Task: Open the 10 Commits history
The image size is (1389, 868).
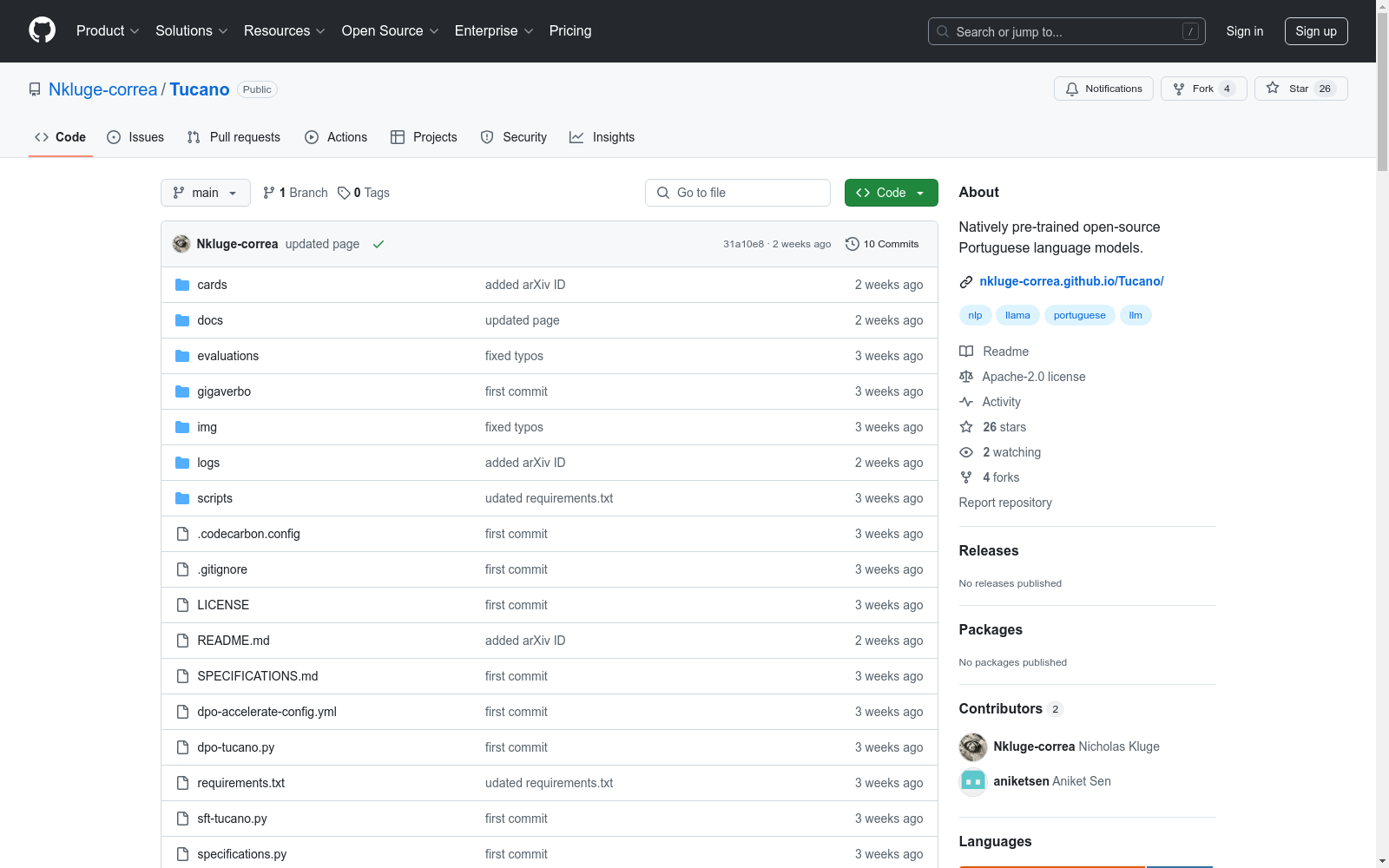Action: pyautogui.click(x=882, y=244)
